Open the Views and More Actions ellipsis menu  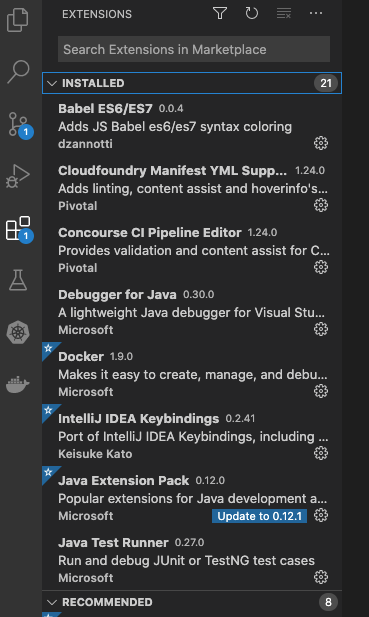316,14
